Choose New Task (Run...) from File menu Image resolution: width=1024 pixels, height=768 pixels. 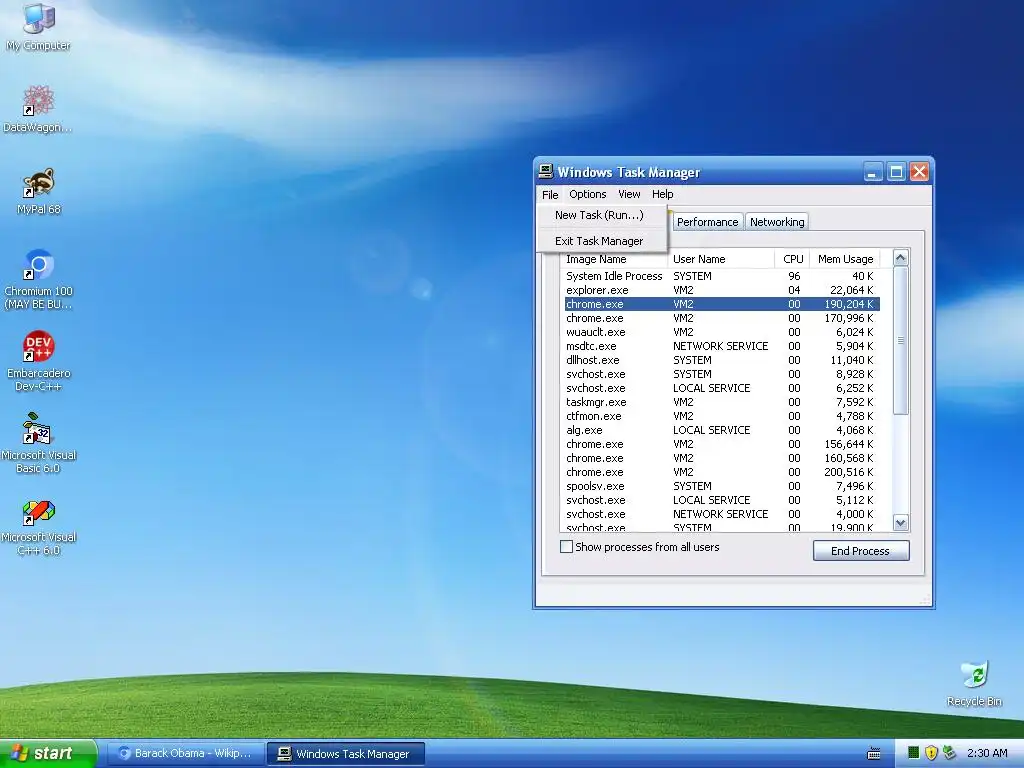[x=599, y=215]
